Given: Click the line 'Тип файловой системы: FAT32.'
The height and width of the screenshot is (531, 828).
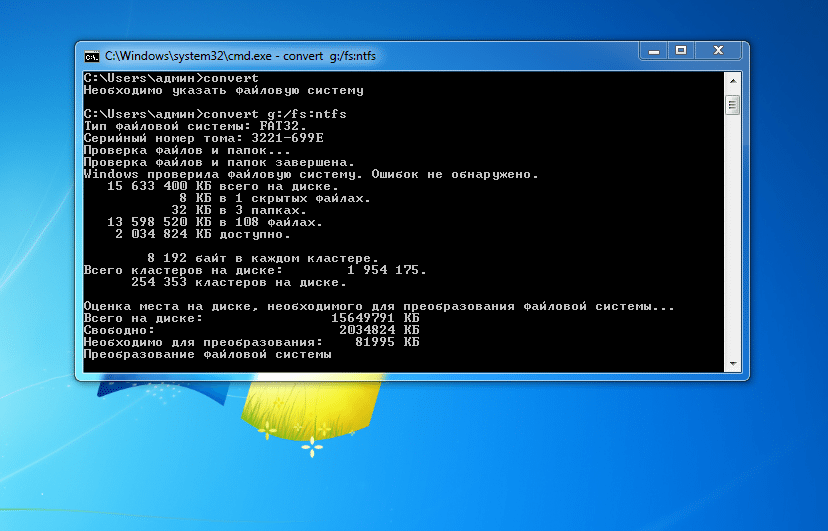Looking at the screenshot, I should point(195,126).
